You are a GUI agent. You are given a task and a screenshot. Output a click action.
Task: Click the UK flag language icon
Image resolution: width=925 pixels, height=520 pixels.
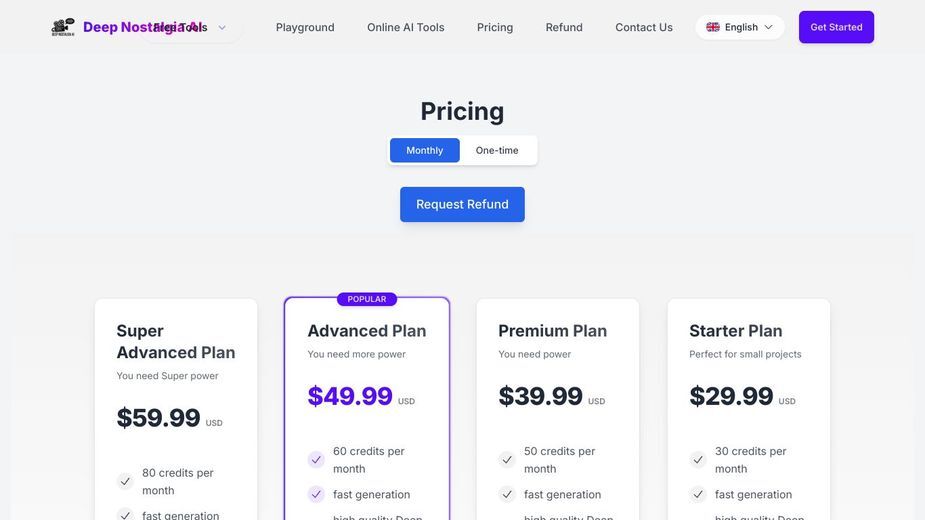(x=713, y=27)
